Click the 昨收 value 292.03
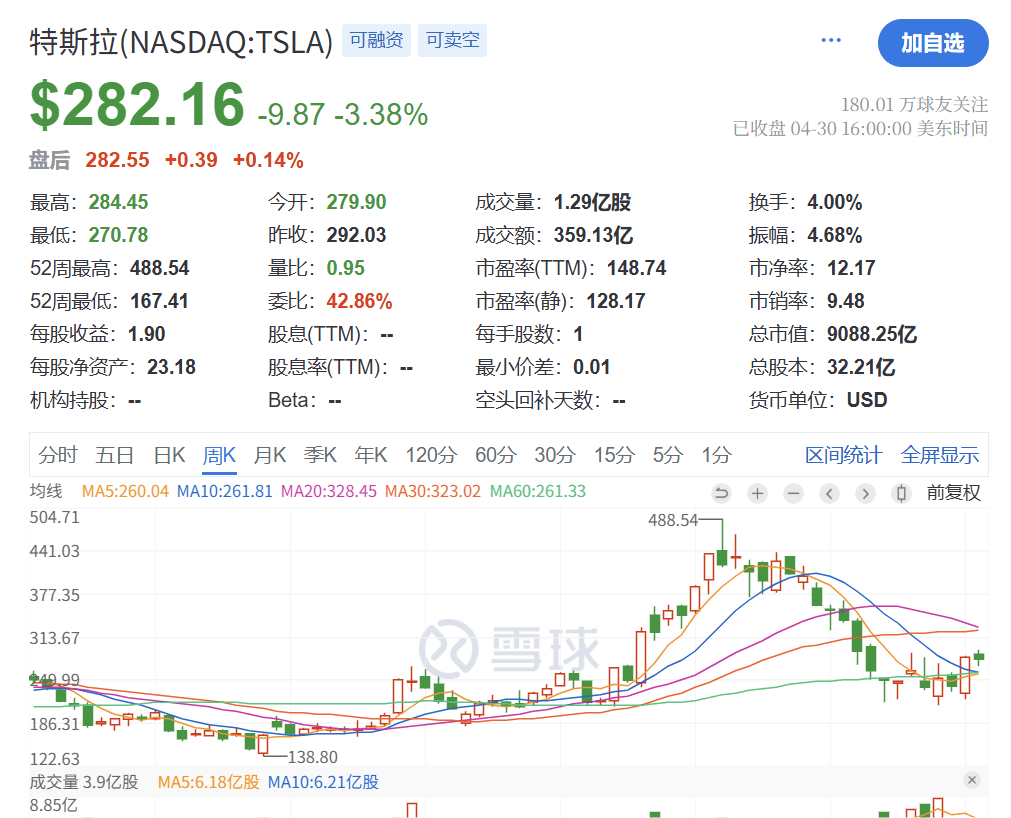This screenshot has height=818, width=1011. (x=356, y=235)
